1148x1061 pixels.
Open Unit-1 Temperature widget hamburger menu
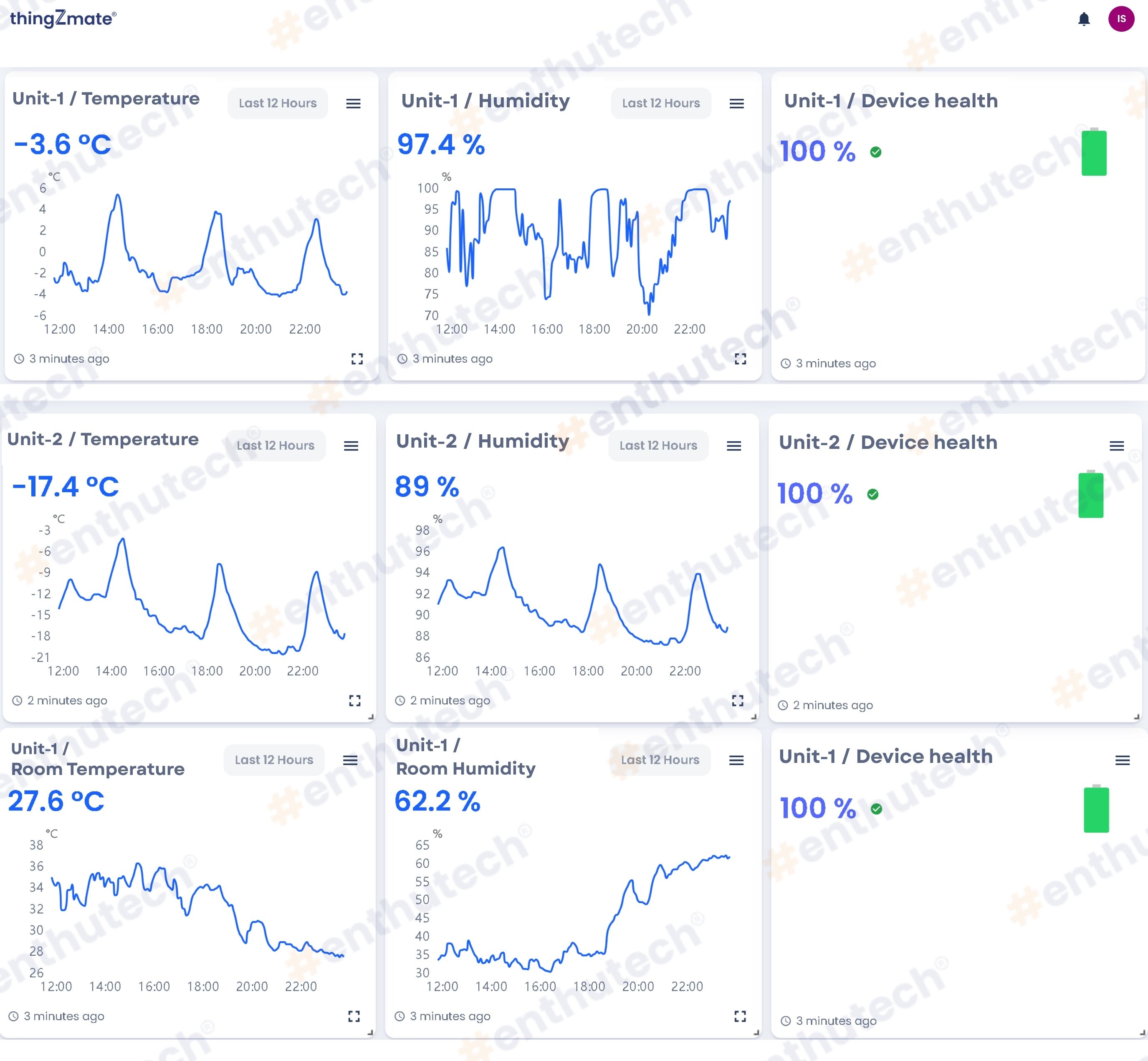click(354, 104)
